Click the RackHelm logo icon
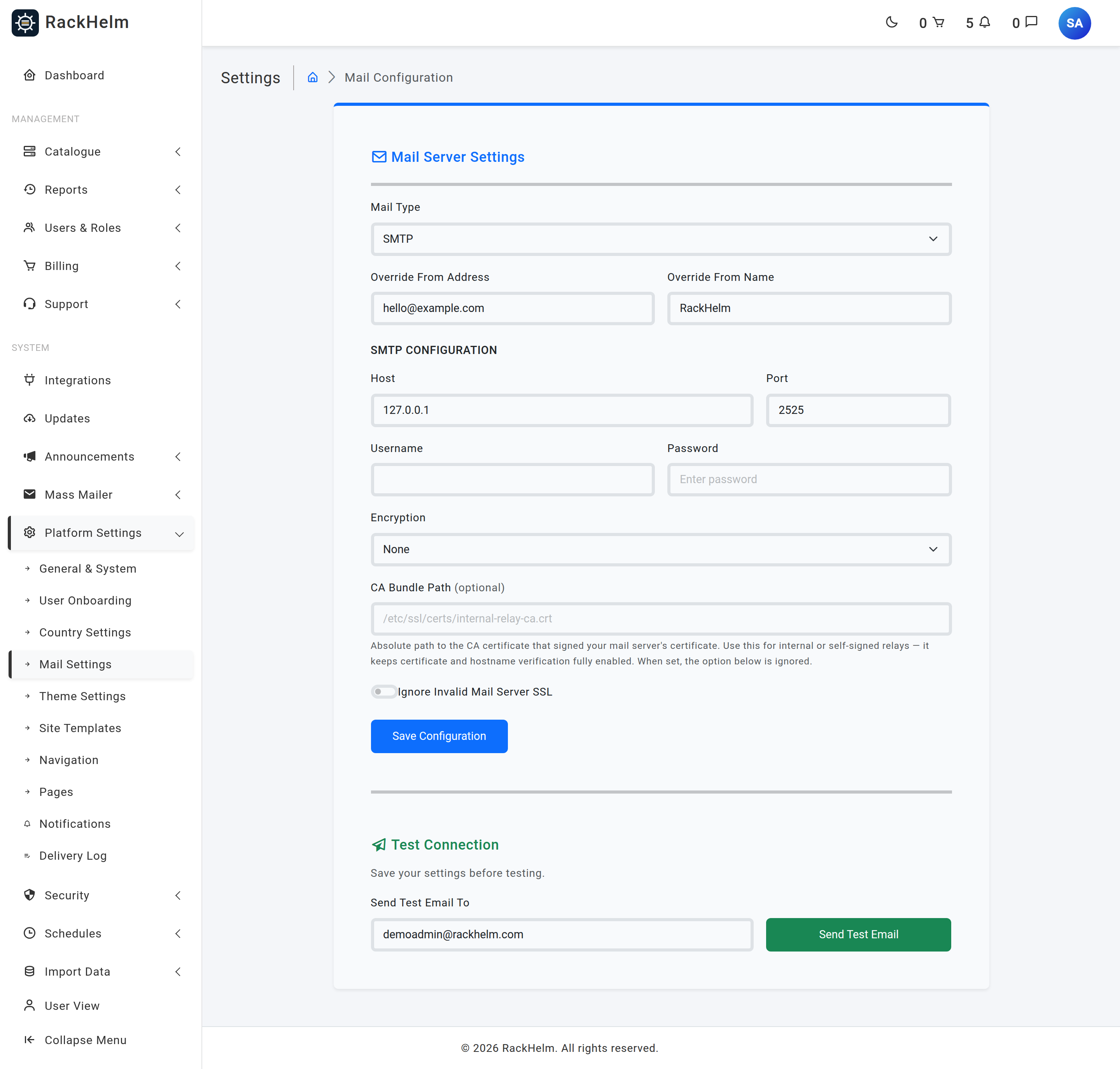This screenshot has height=1069, width=1120. (25, 23)
